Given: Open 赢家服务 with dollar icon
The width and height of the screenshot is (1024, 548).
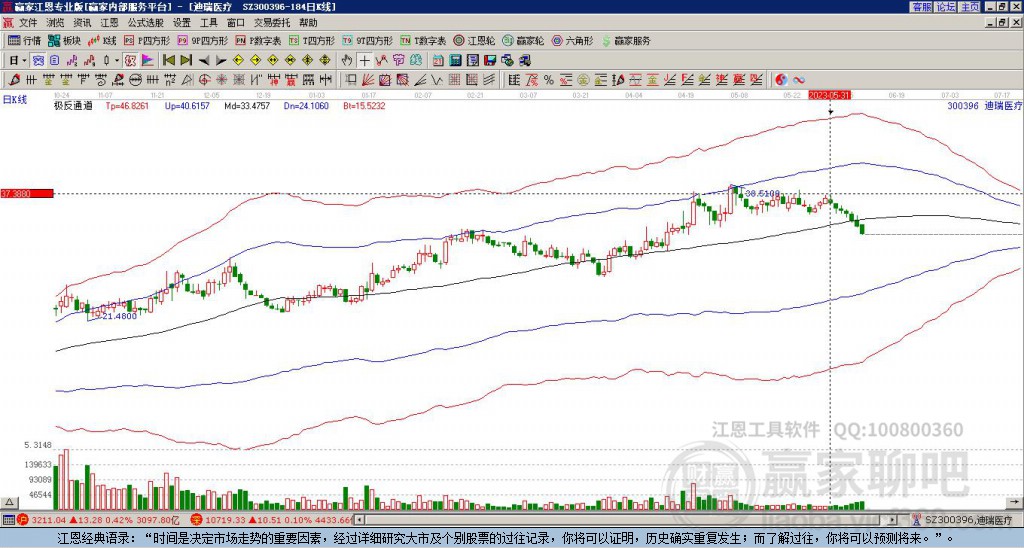Looking at the screenshot, I should coord(626,40).
